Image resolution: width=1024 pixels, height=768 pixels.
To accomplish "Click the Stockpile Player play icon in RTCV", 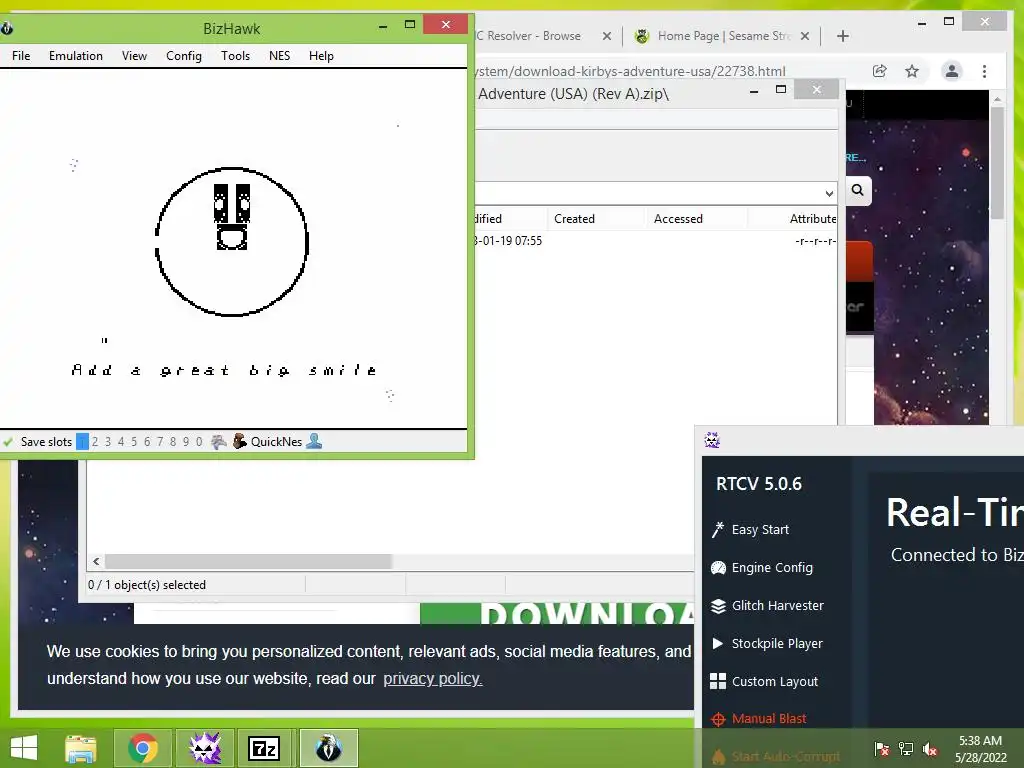I will click(718, 643).
